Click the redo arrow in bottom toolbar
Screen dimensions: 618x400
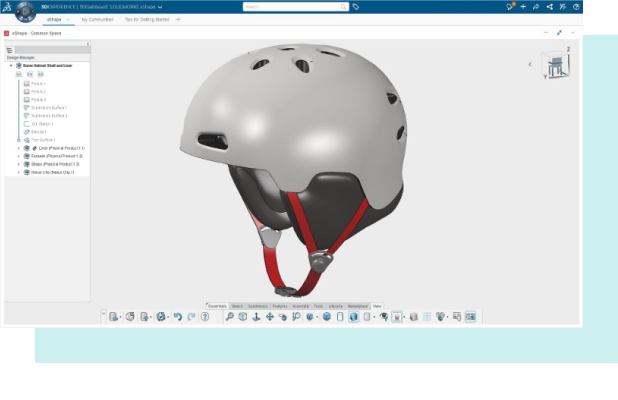point(191,316)
